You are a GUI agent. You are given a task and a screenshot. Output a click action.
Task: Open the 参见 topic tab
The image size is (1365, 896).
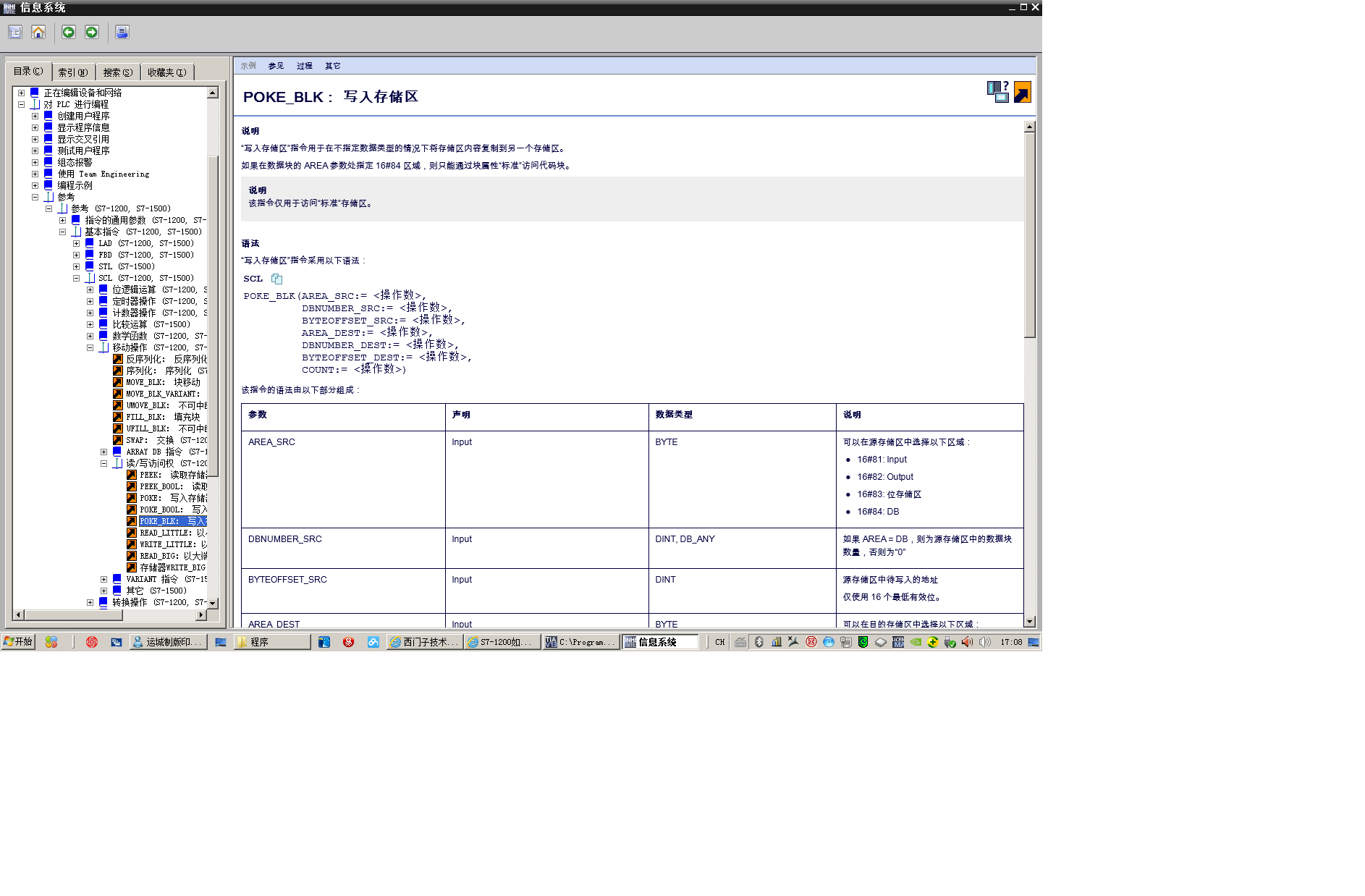click(x=276, y=66)
